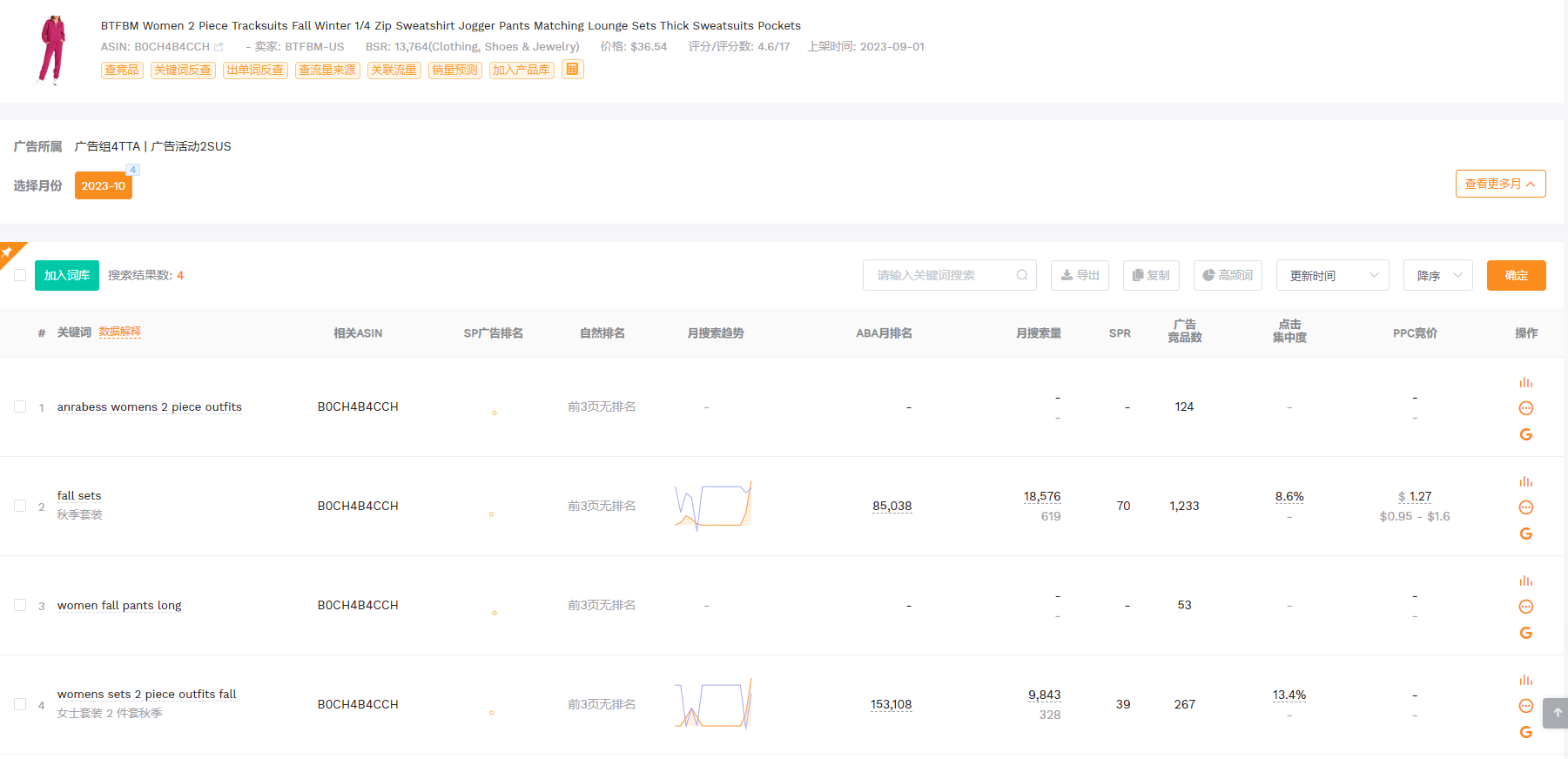Open more options icon for women fall pants long

[1525, 607]
